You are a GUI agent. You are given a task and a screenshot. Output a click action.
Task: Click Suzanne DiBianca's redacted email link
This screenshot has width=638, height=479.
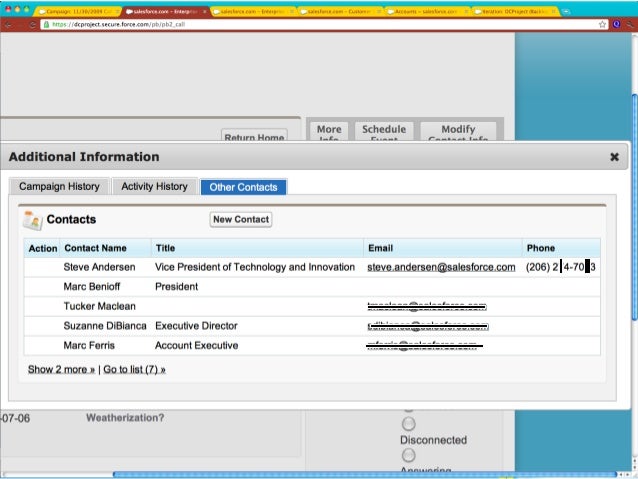(x=428, y=326)
